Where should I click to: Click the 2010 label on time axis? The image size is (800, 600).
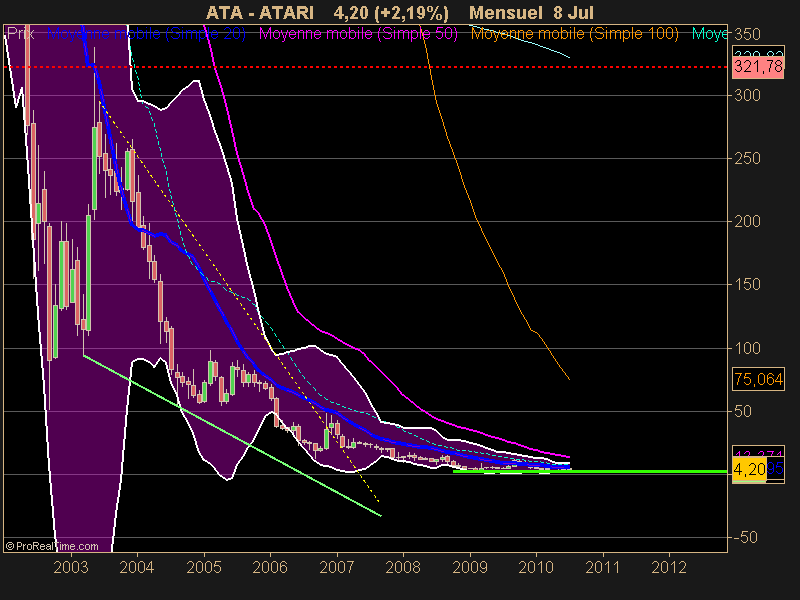point(536,567)
